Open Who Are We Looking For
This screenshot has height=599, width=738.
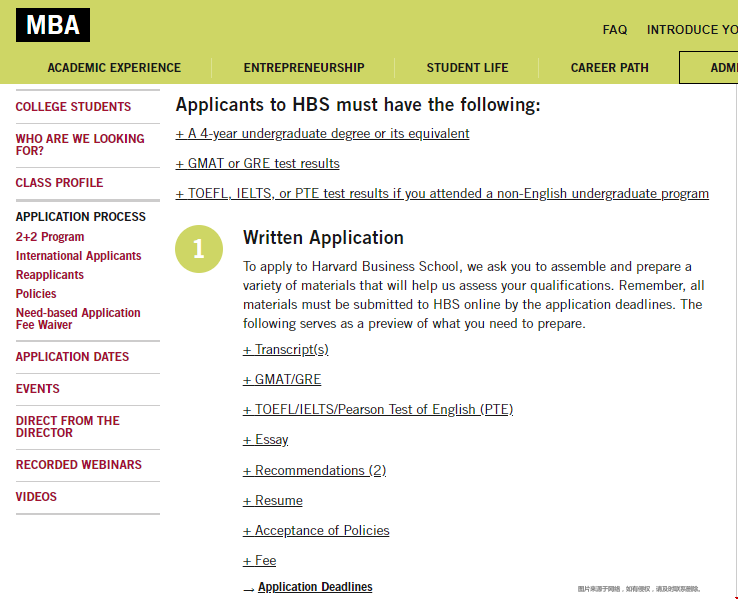point(80,144)
